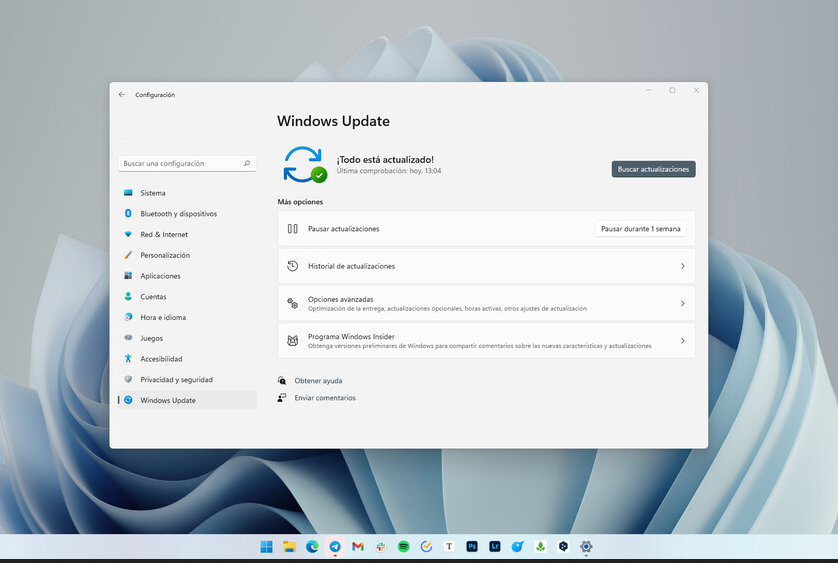Go to Hora e idioma settings
Screen dimensions: 838x563
click(187, 317)
